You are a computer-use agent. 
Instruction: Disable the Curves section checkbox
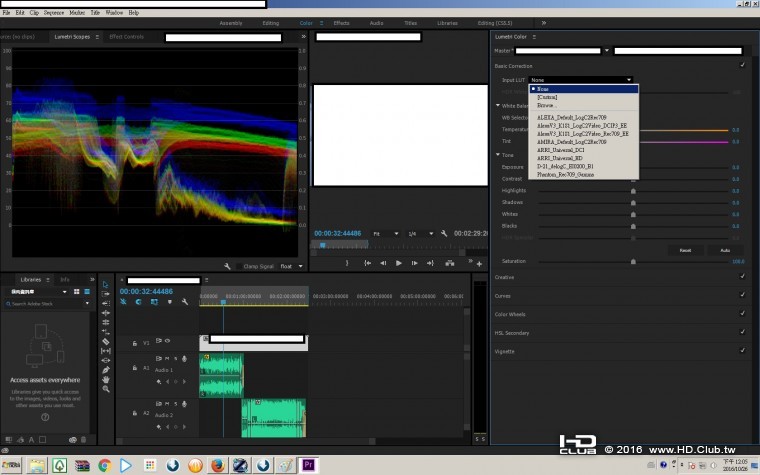pyautogui.click(x=742, y=295)
